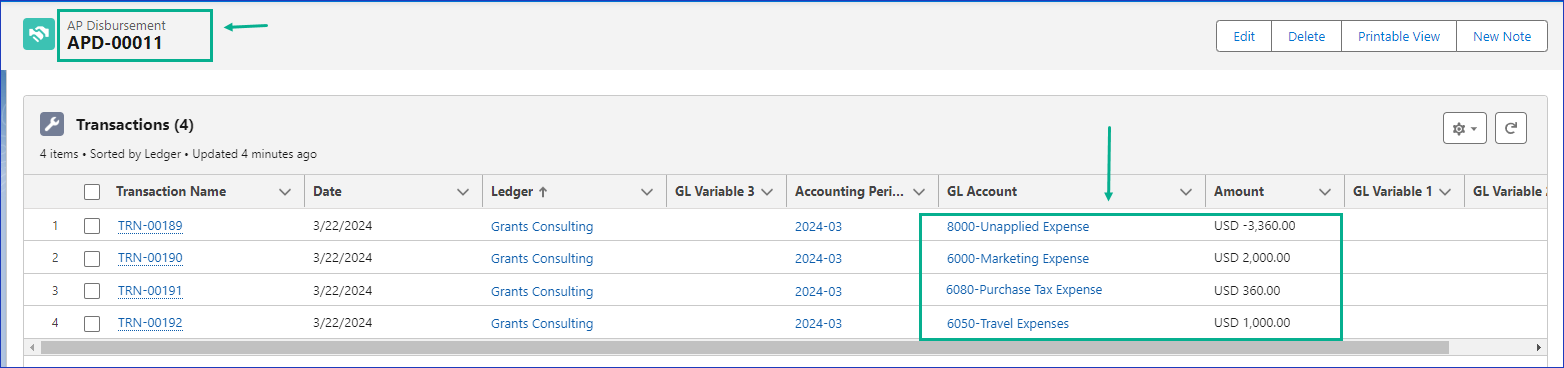Open transaction TRN-00190 link
The image size is (1564, 368).
150,258
